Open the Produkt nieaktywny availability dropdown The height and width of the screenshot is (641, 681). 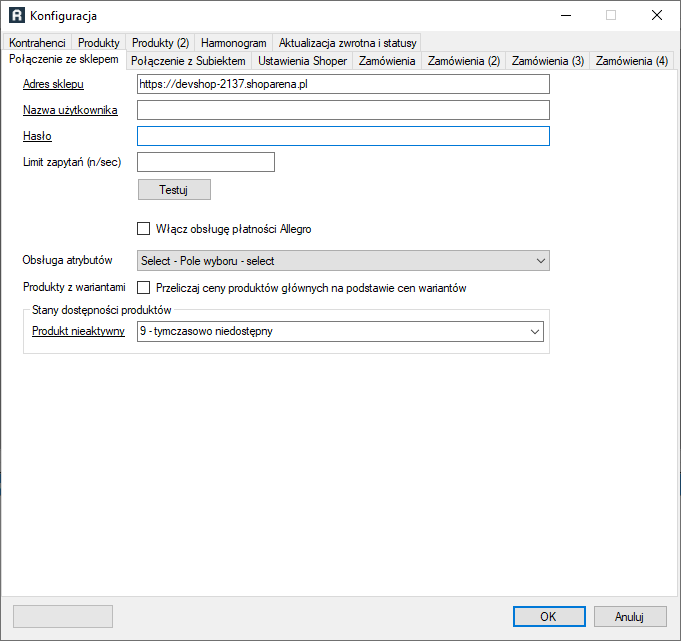340,331
